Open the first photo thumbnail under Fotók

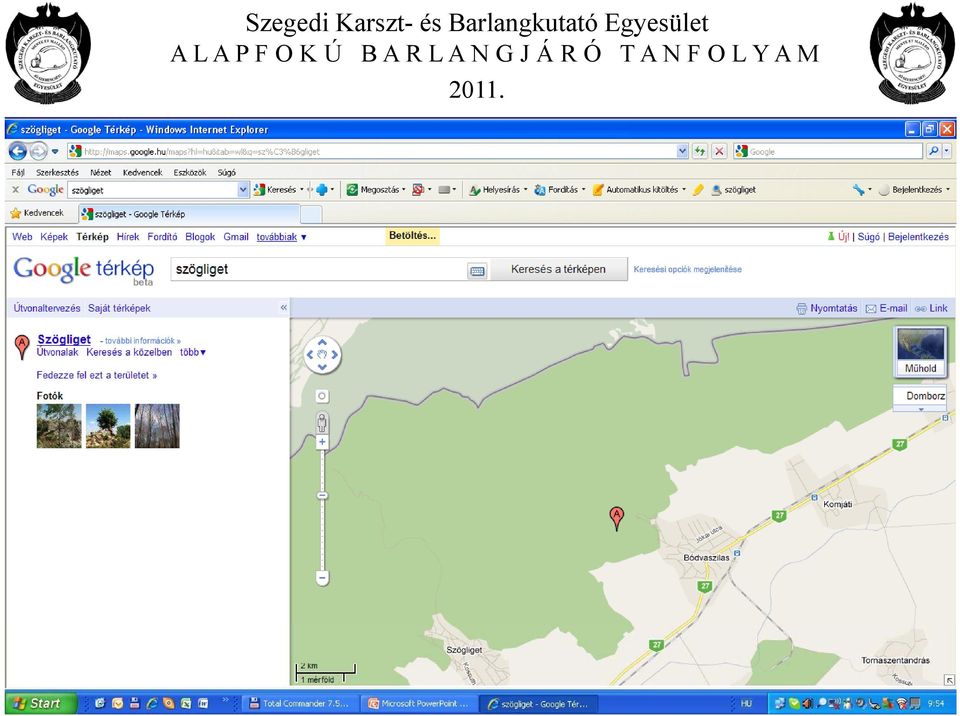pos(59,426)
